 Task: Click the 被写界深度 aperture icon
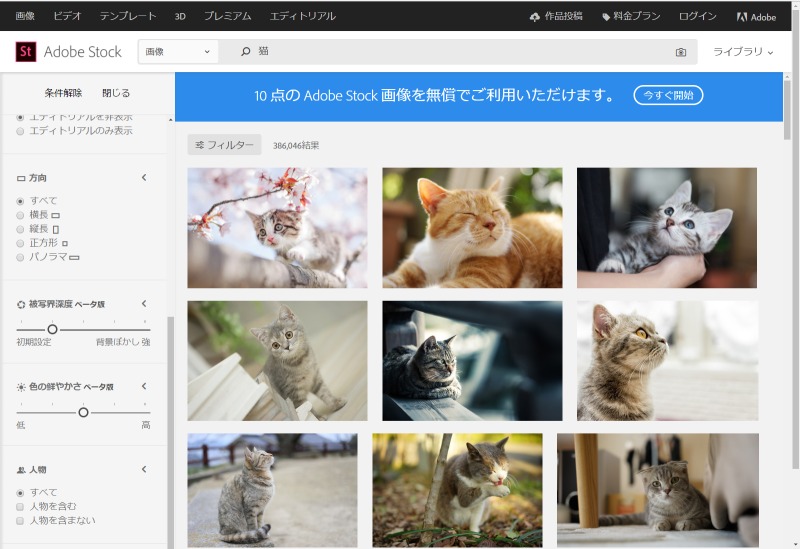coord(21,305)
